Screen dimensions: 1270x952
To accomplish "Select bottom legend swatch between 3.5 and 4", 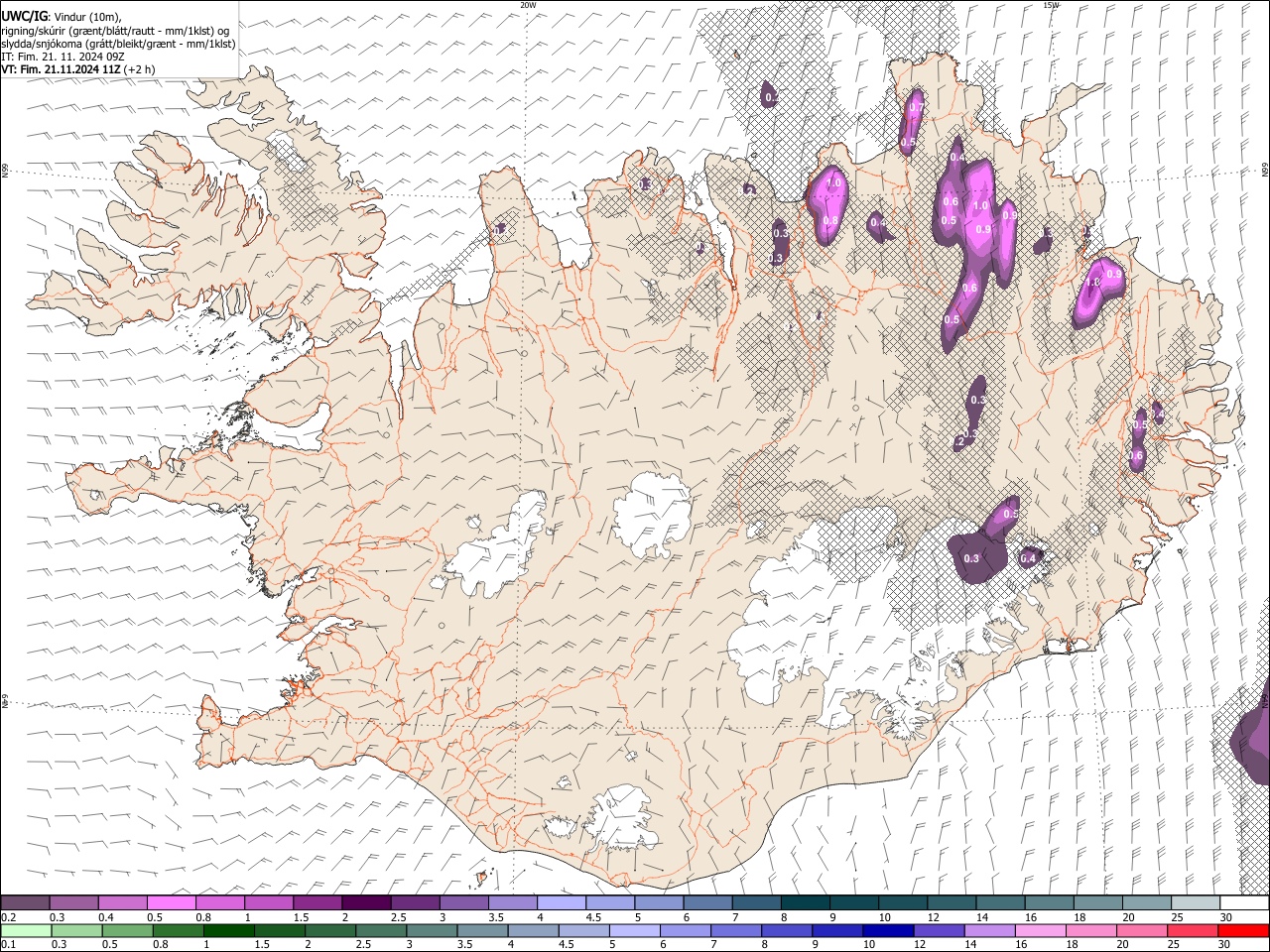I will click(481, 931).
